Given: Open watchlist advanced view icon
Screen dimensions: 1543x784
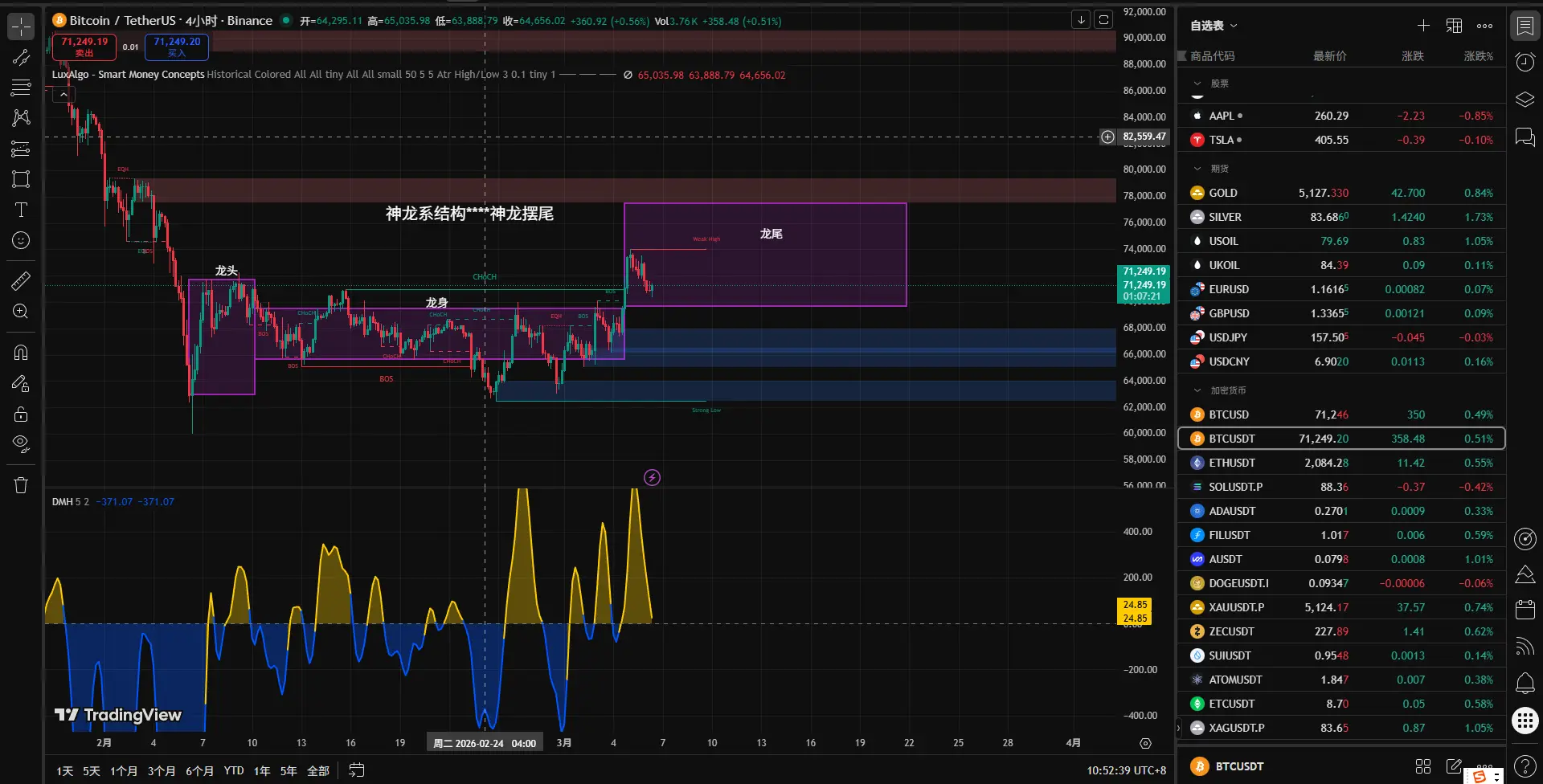Looking at the screenshot, I should [1454, 26].
